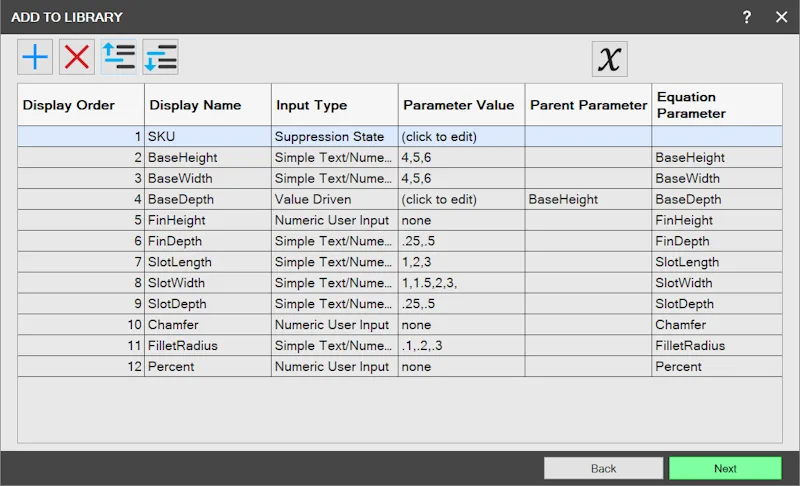Move selected row down with arrow icon

tap(160, 57)
